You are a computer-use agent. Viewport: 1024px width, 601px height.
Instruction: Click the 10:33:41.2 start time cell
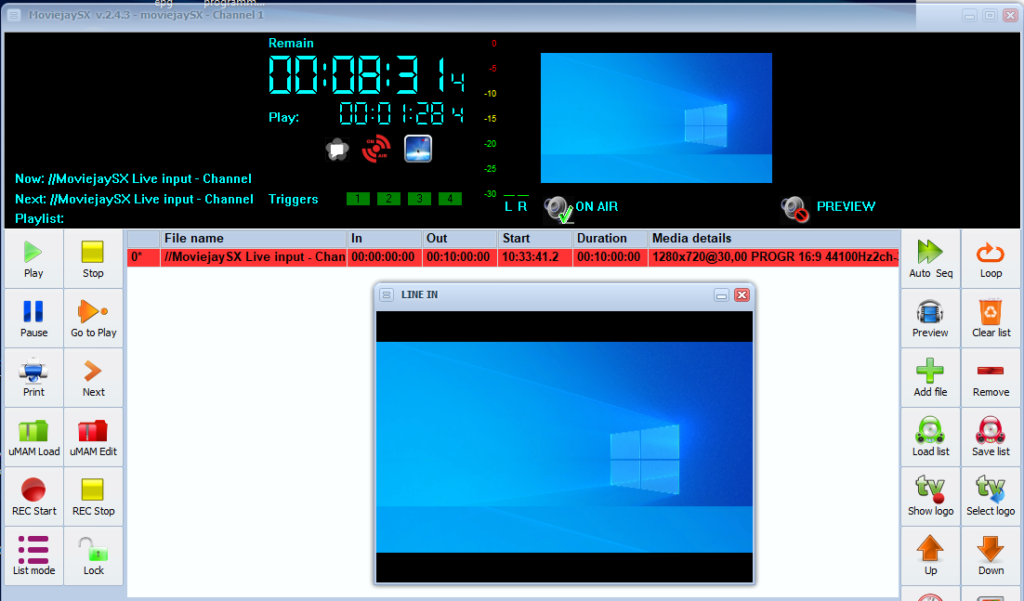pos(536,257)
